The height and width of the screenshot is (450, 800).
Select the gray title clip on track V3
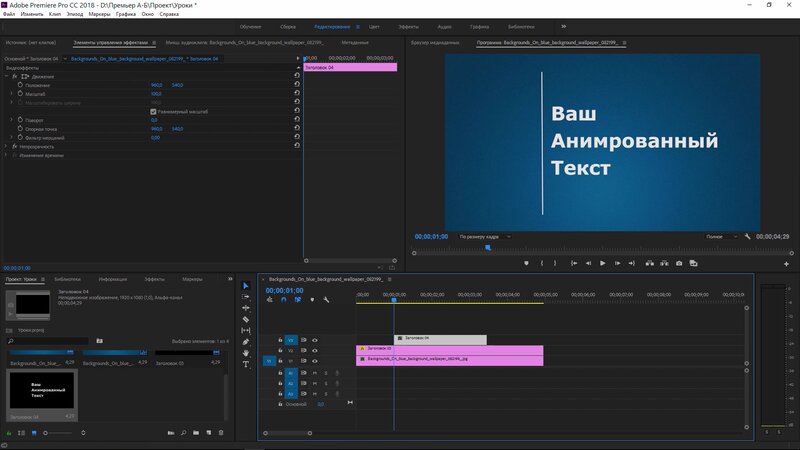(440, 340)
